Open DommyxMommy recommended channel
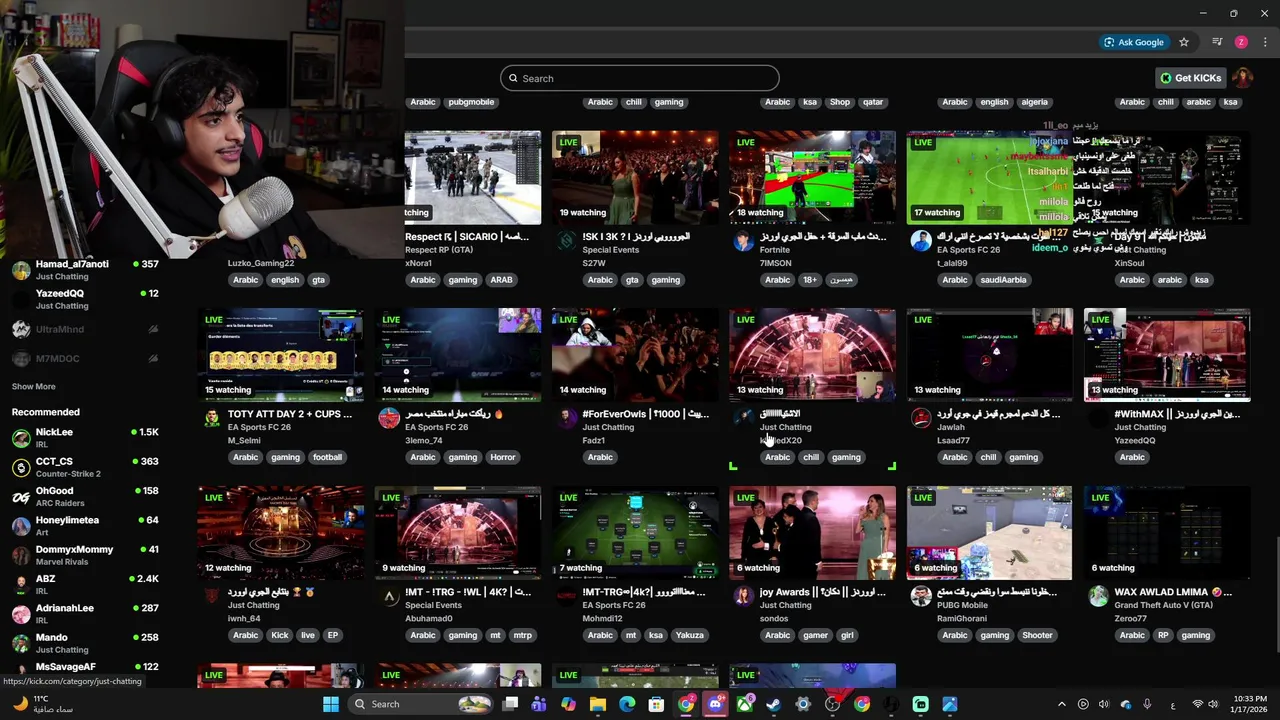The image size is (1280, 720). pos(85,555)
